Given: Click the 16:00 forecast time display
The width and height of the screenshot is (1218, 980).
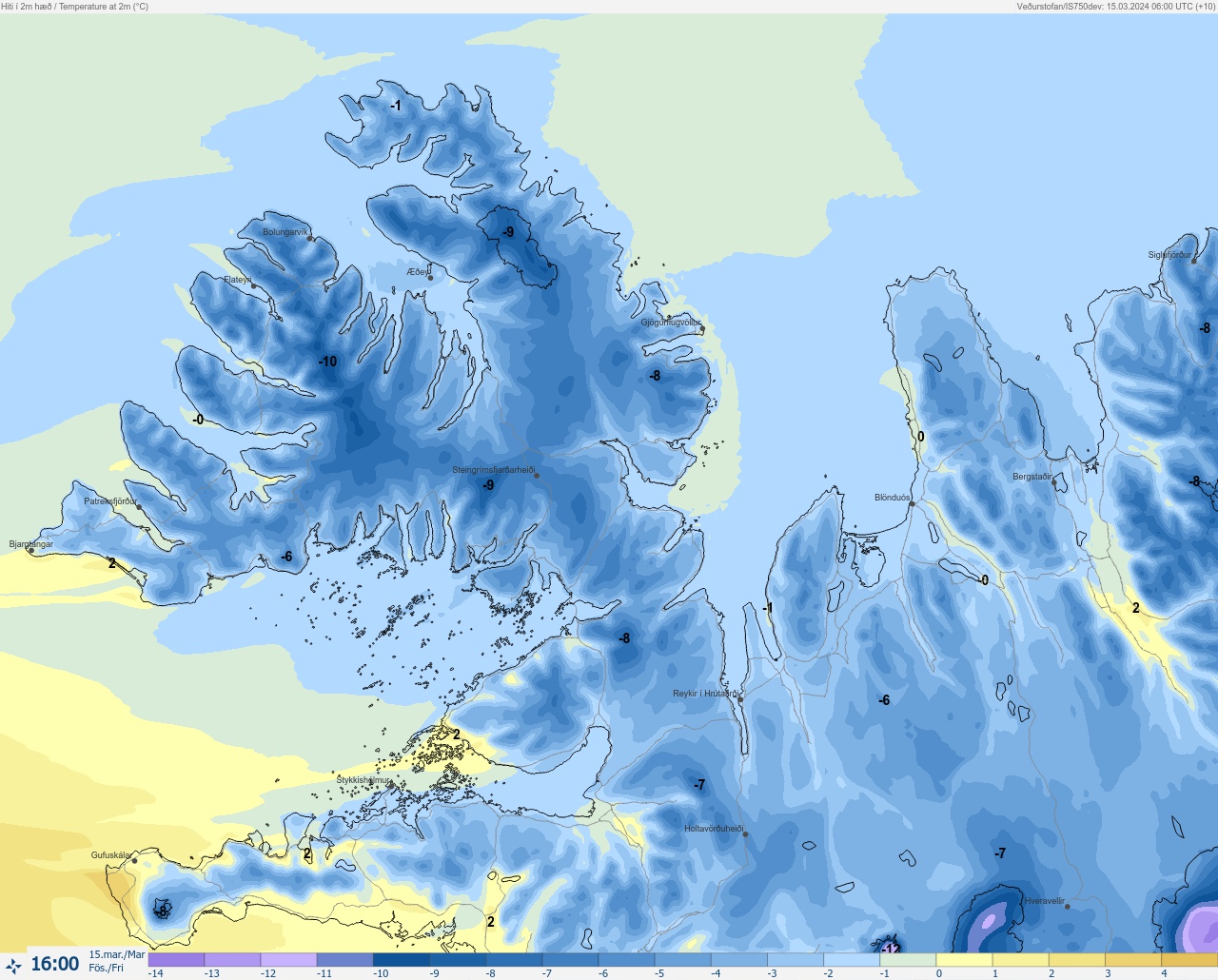Looking at the screenshot, I should [x=55, y=964].
